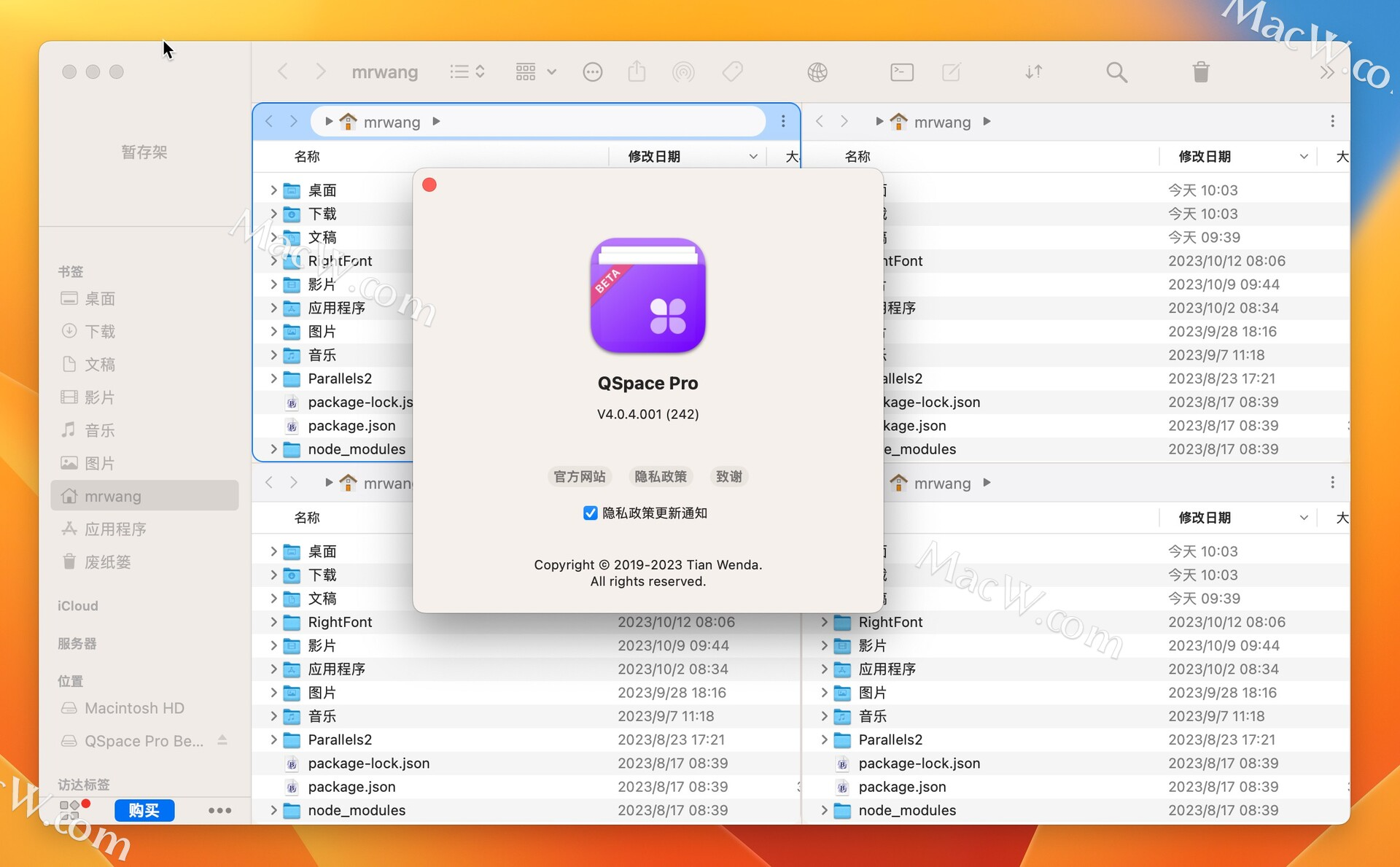The image size is (1400, 867).
Task: Expand Parallels2 folder in bottom-left pane
Action: (x=273, y=739)
